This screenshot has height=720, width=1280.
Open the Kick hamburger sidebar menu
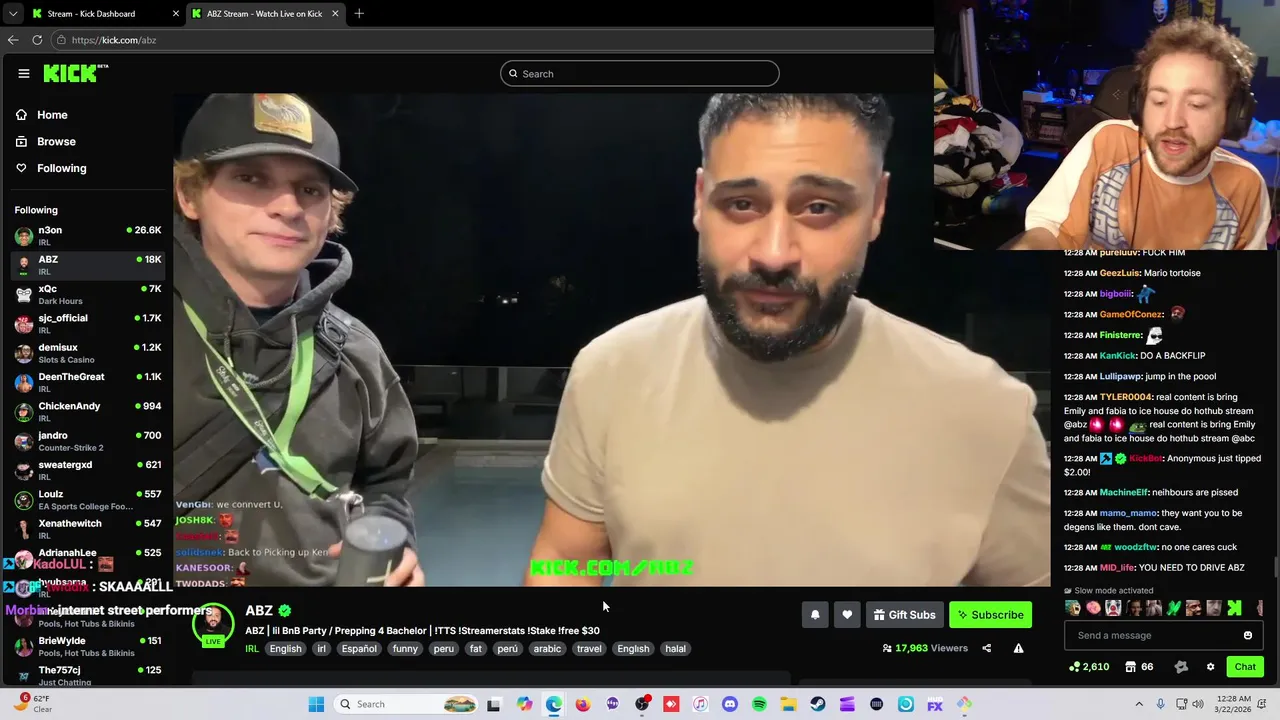(x=24, y=73)
